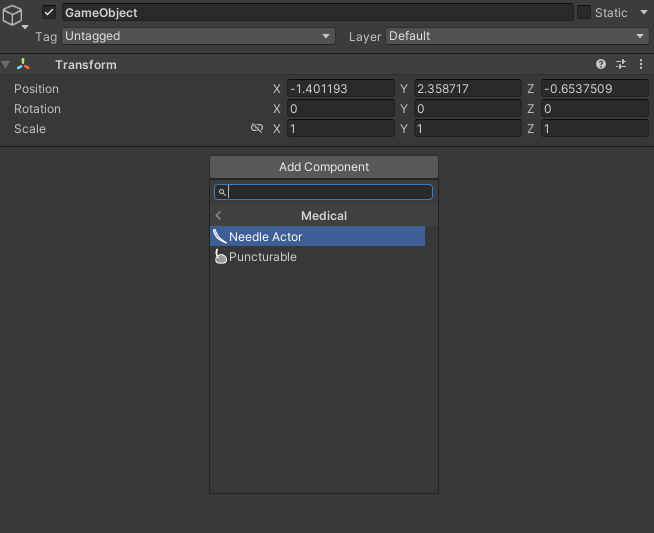
Task: Click the GameObject cube icon
Action: pyautogui.click(x=12, y=17)
